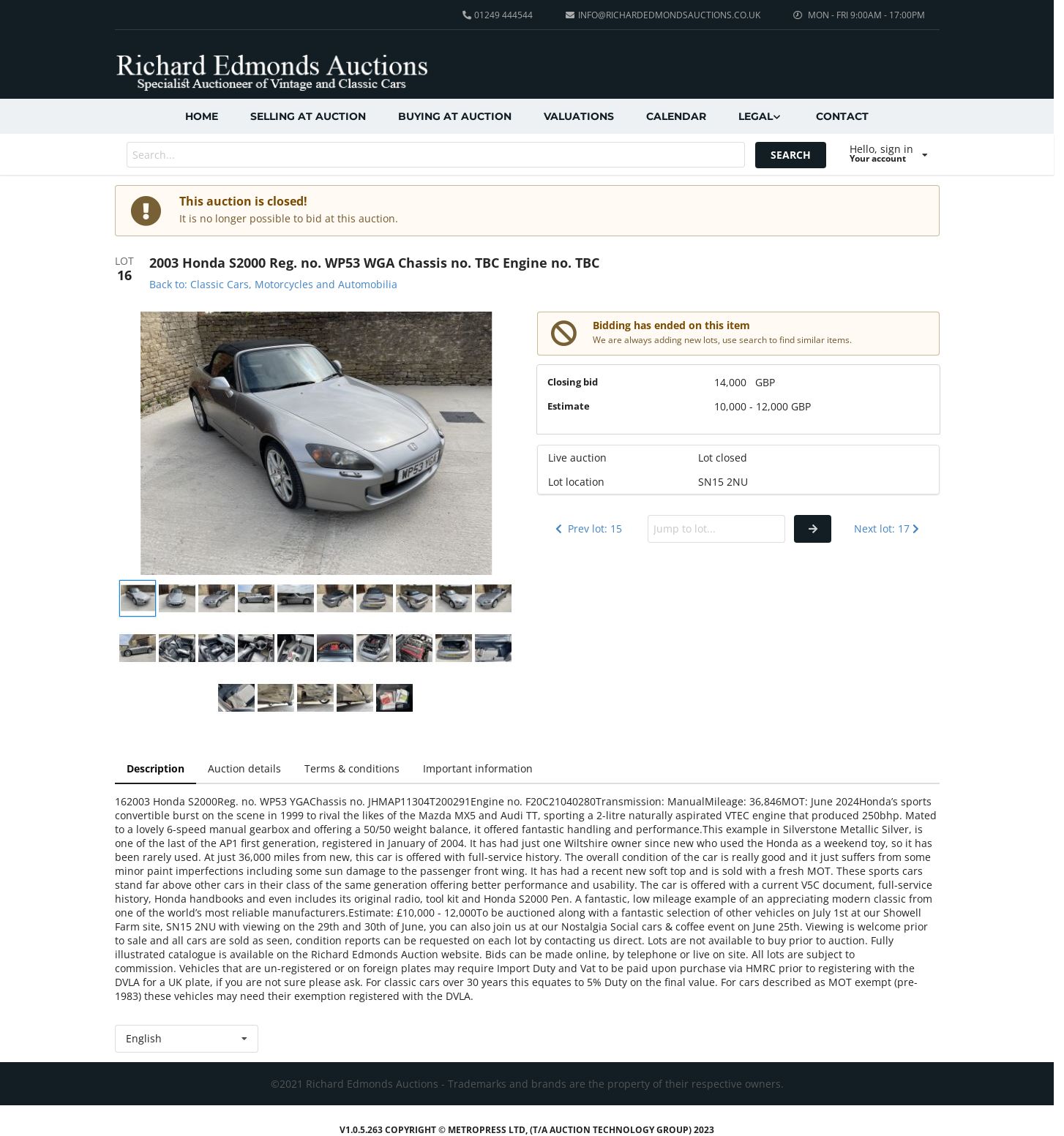This screenshot has width=1064, height=1136.
Task: Click the left chevron beside Prev lot: 15
Action: click(559, 529)
